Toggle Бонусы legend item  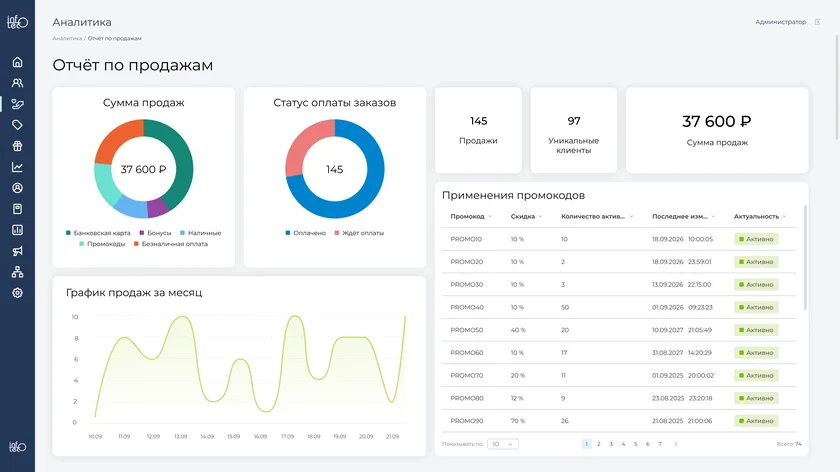click(x=155, y=233)
